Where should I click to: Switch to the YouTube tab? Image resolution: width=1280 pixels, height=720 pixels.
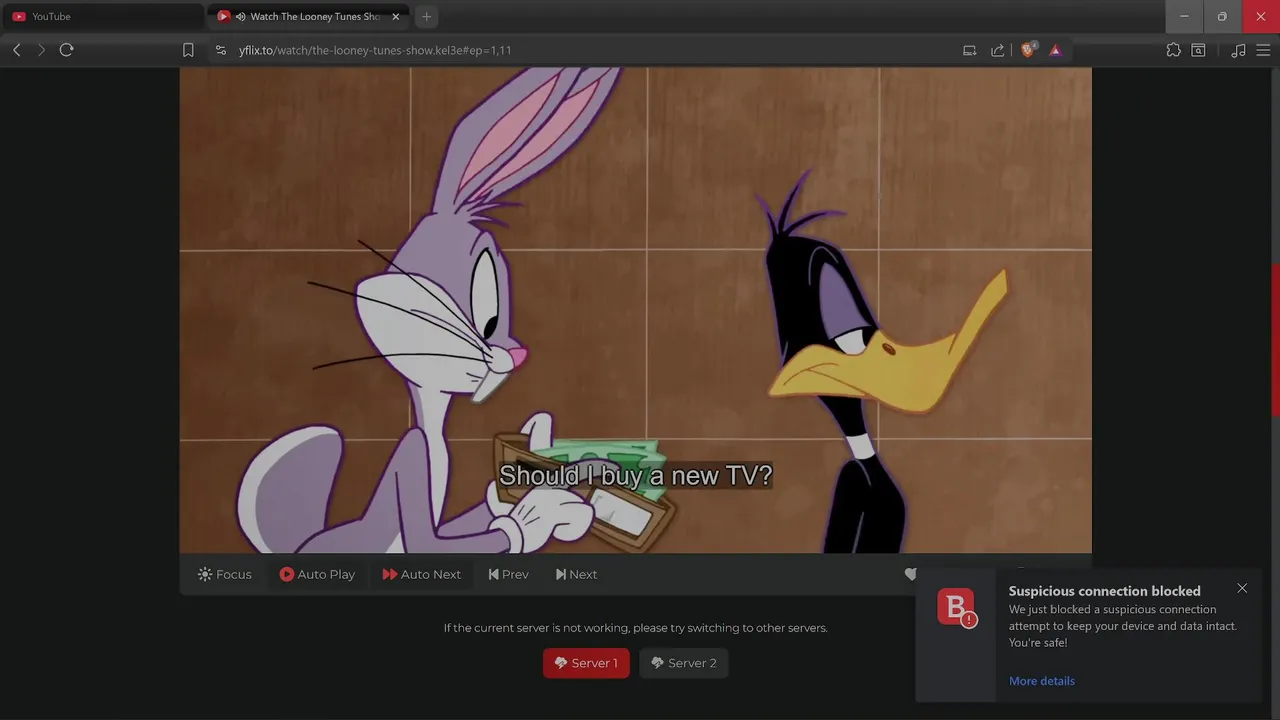[102, 16]
